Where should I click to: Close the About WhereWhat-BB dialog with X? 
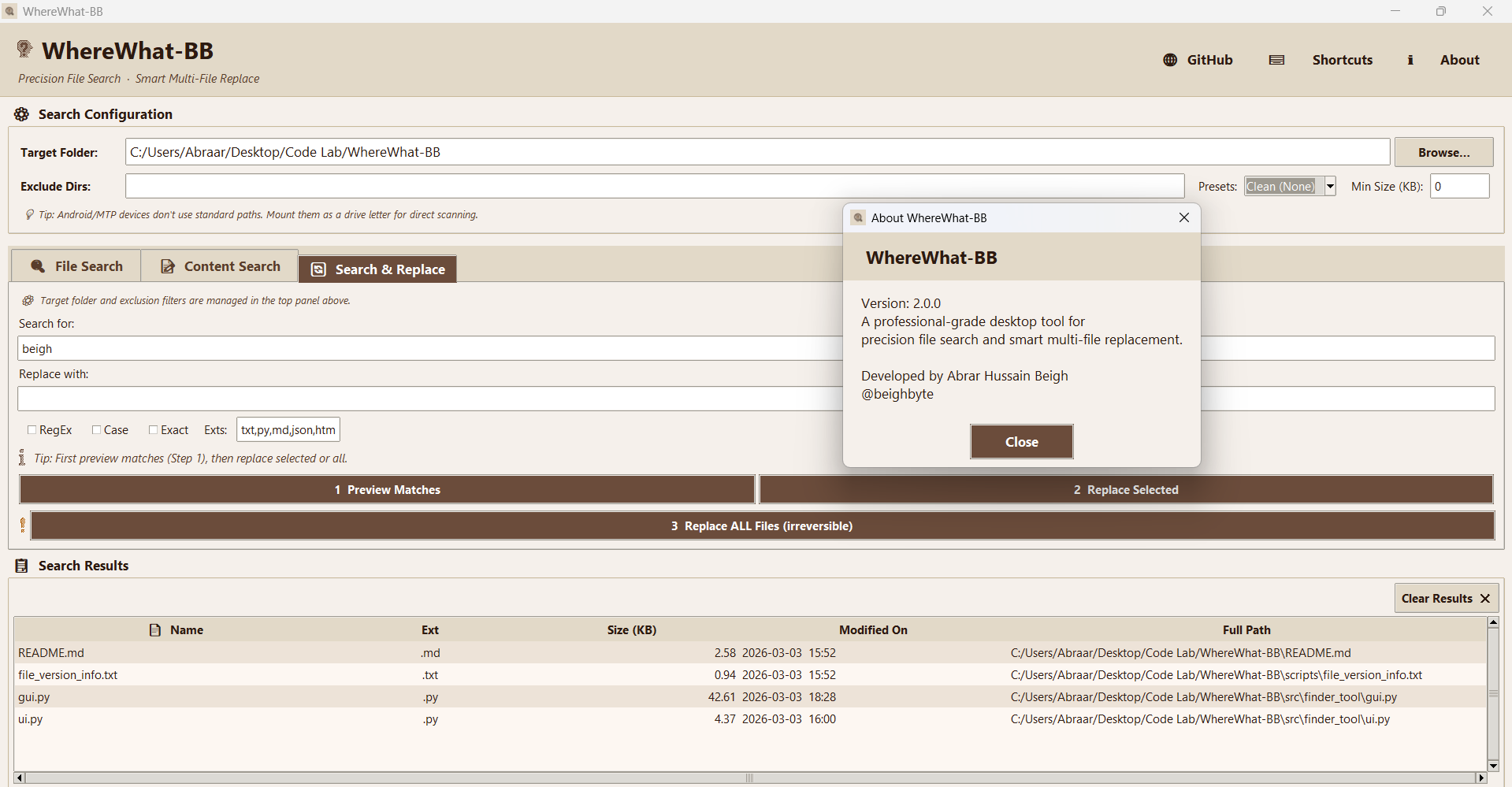click(x=1183, y=217)
